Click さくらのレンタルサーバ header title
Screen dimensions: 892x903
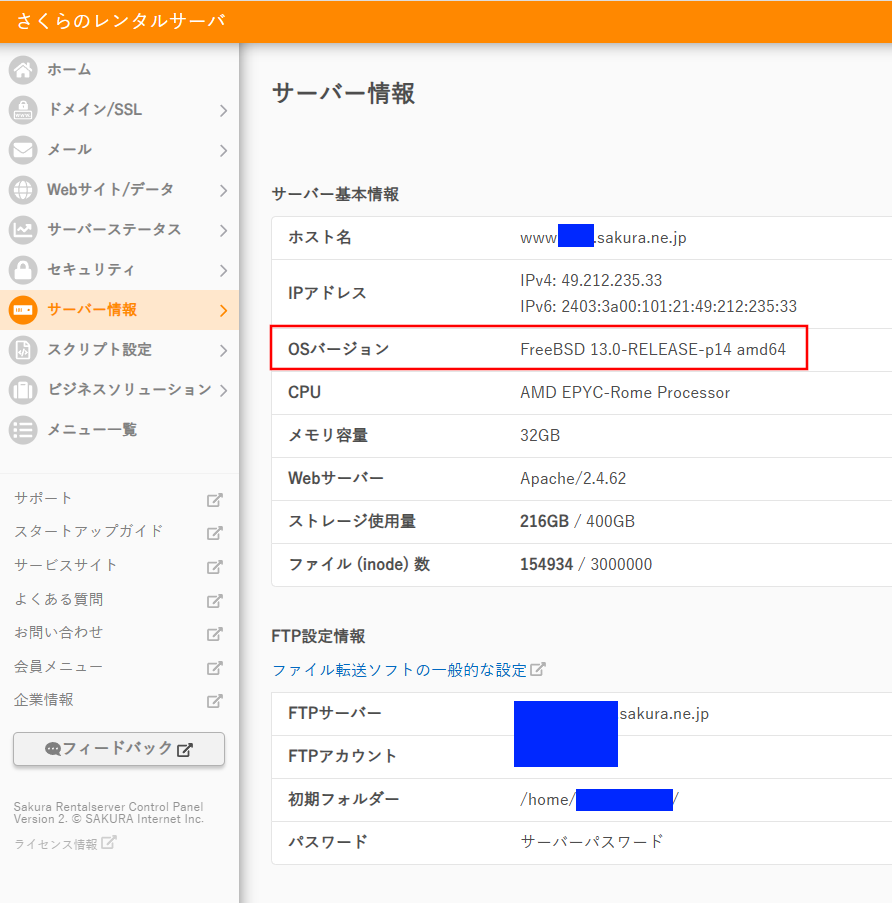(120, 21)
